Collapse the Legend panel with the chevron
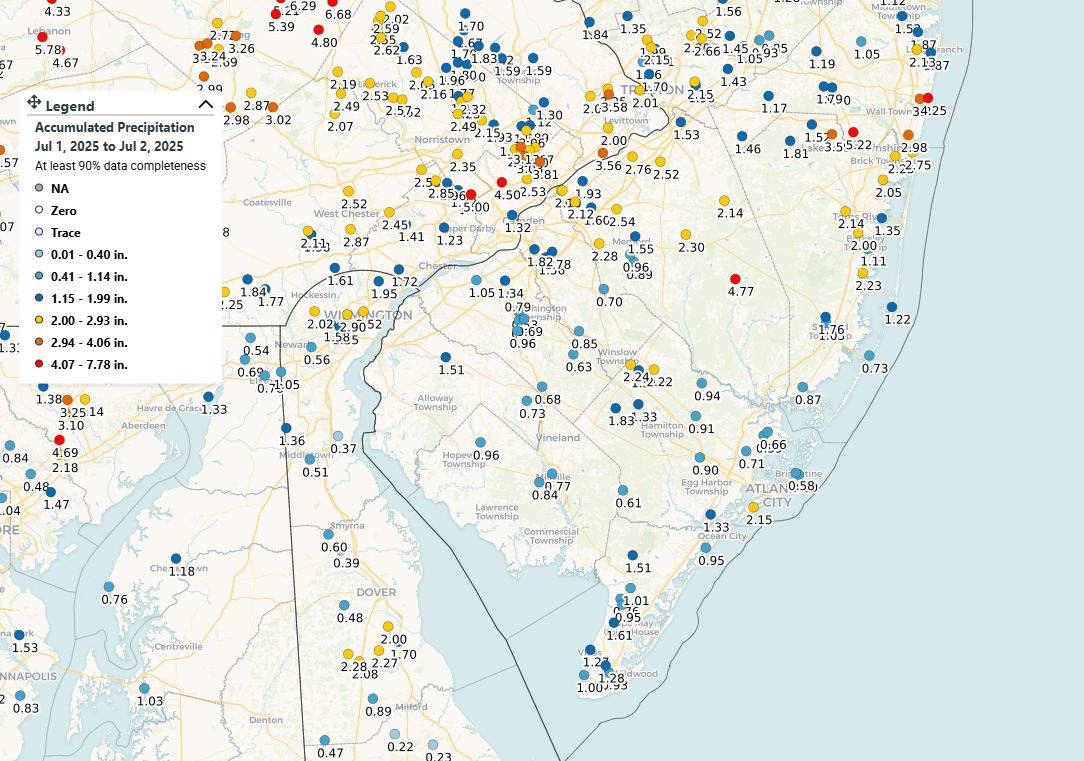 point(205,104)
